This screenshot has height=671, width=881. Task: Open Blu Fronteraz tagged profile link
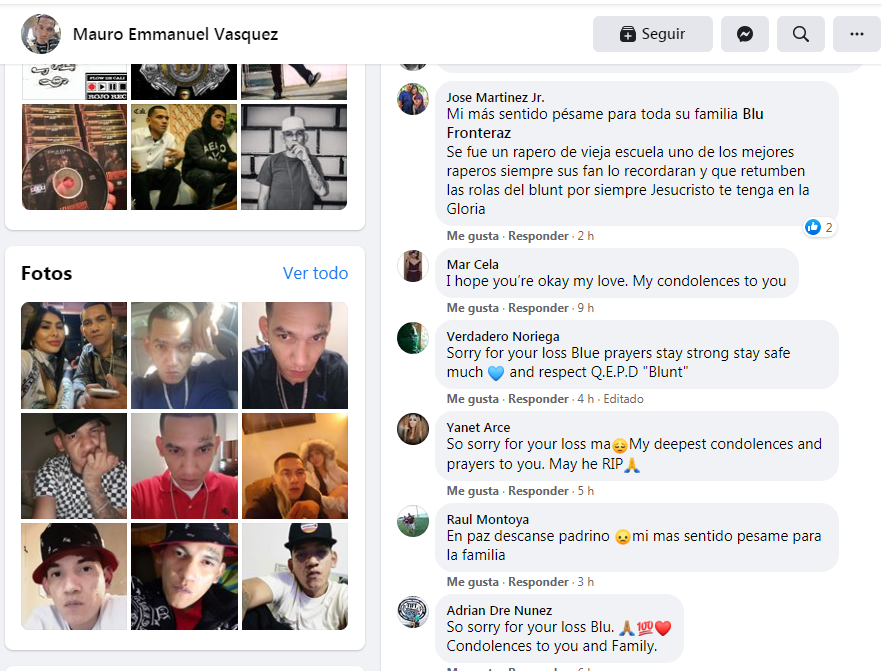[x=605, y=123]
